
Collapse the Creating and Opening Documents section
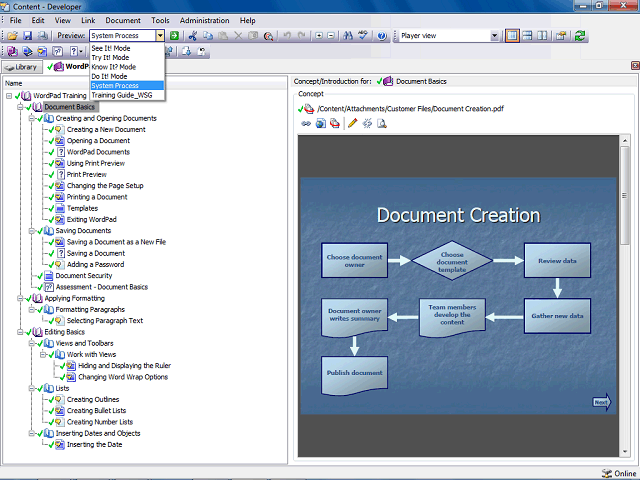click(x=31, y=118)
